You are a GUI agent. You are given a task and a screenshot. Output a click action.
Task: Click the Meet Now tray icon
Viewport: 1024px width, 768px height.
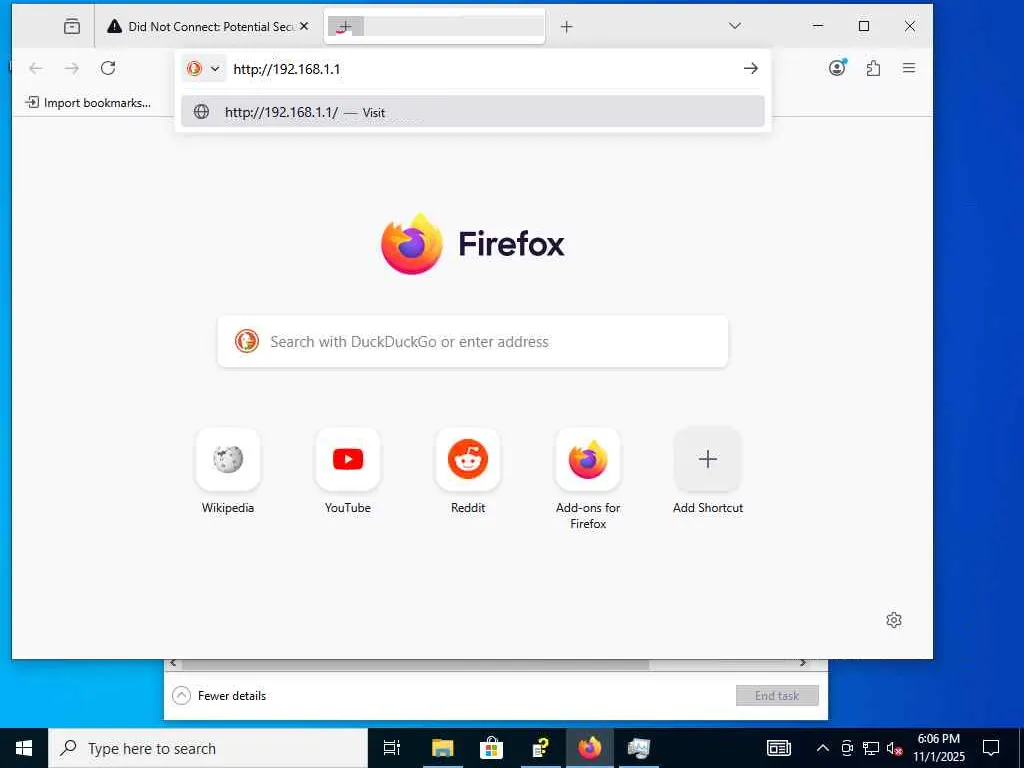(847, 748)
